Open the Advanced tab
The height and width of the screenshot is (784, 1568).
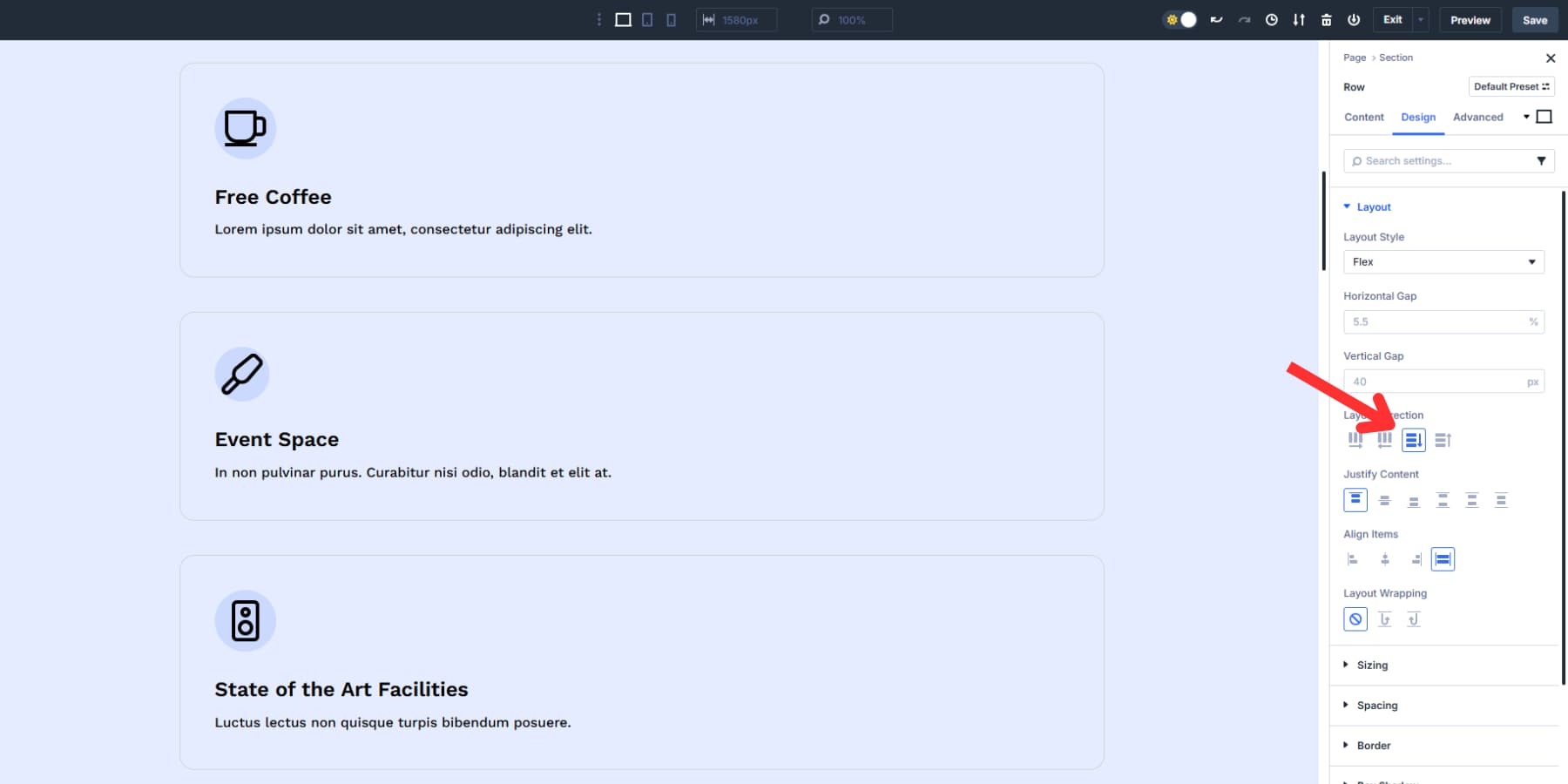(1477, 118)
